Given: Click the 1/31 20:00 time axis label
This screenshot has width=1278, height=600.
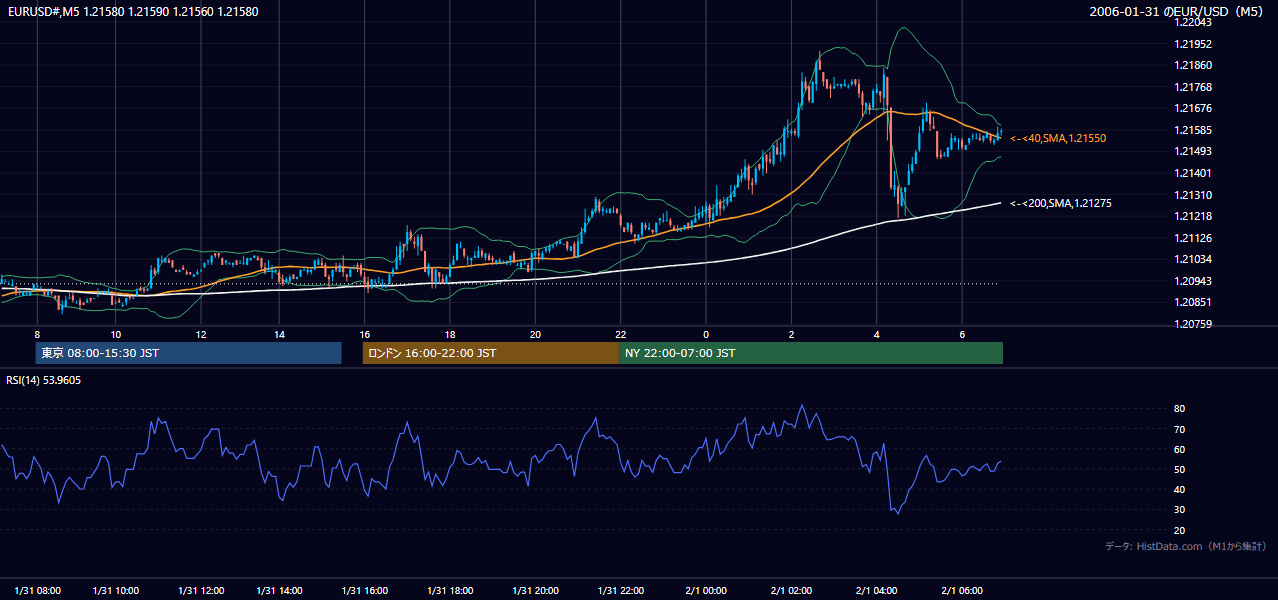Looking at the screenshot, I should coord(536,590).
